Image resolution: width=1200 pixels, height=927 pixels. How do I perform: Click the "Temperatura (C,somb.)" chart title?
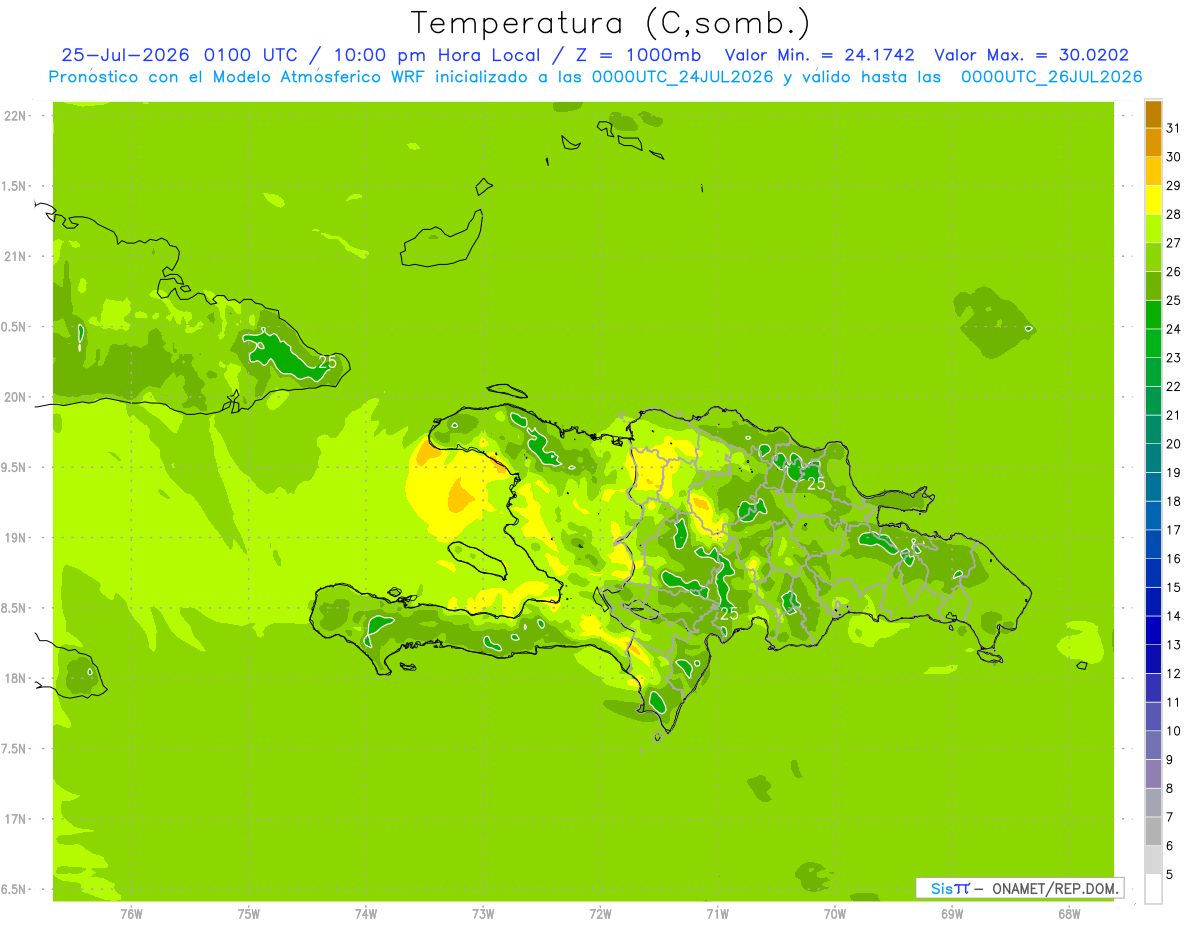coord(610,23)
